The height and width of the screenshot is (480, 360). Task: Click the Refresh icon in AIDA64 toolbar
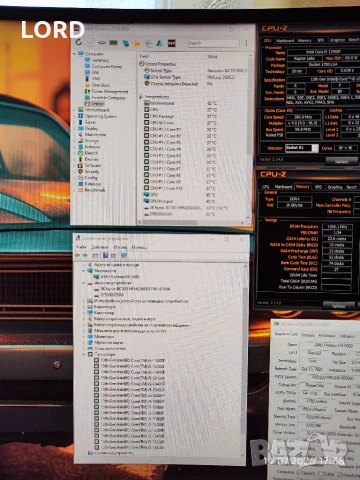[79, 42]
